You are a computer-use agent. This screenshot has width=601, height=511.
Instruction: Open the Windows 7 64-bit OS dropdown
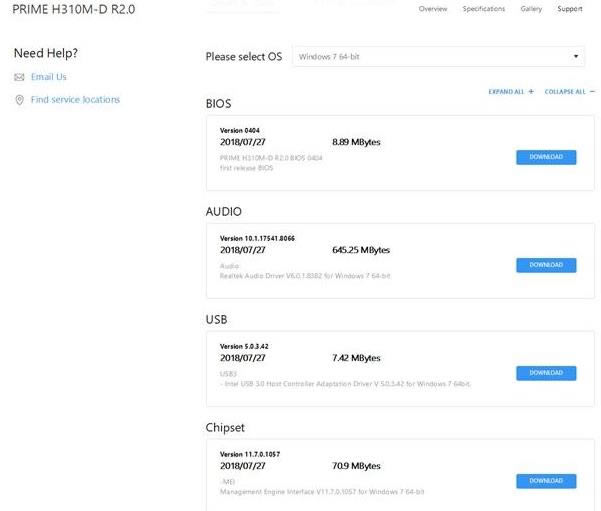pyautogui.click(x=440, y=57)
